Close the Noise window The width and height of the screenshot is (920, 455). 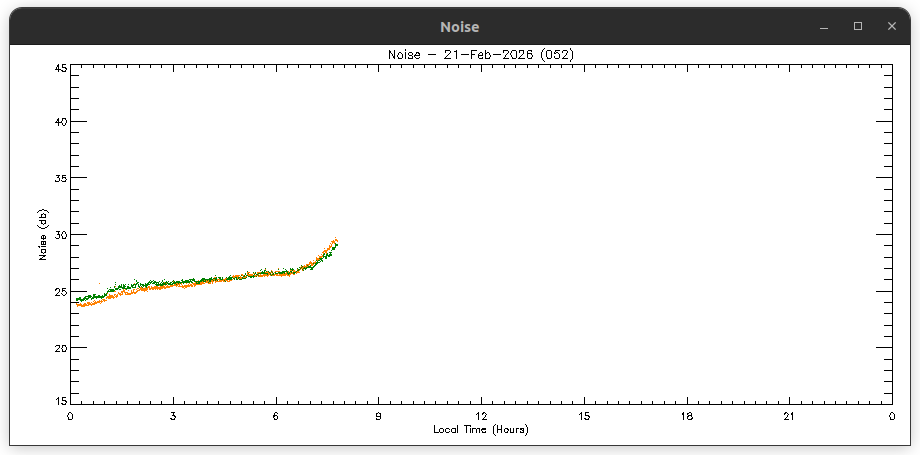(891, 27)
